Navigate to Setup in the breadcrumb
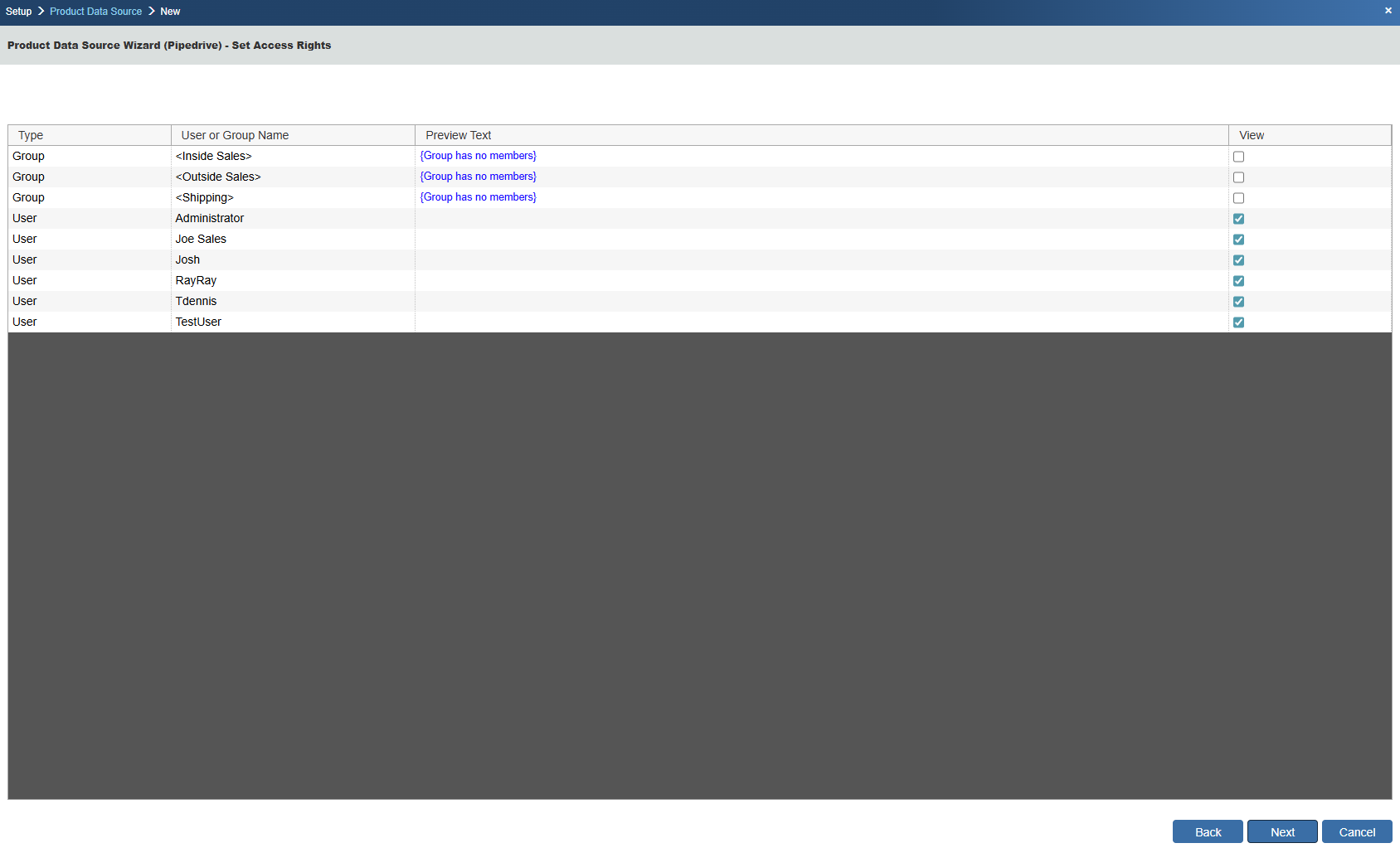This screenshot has height=848, width=1400. pyautogui.click(x=18, y=12)
